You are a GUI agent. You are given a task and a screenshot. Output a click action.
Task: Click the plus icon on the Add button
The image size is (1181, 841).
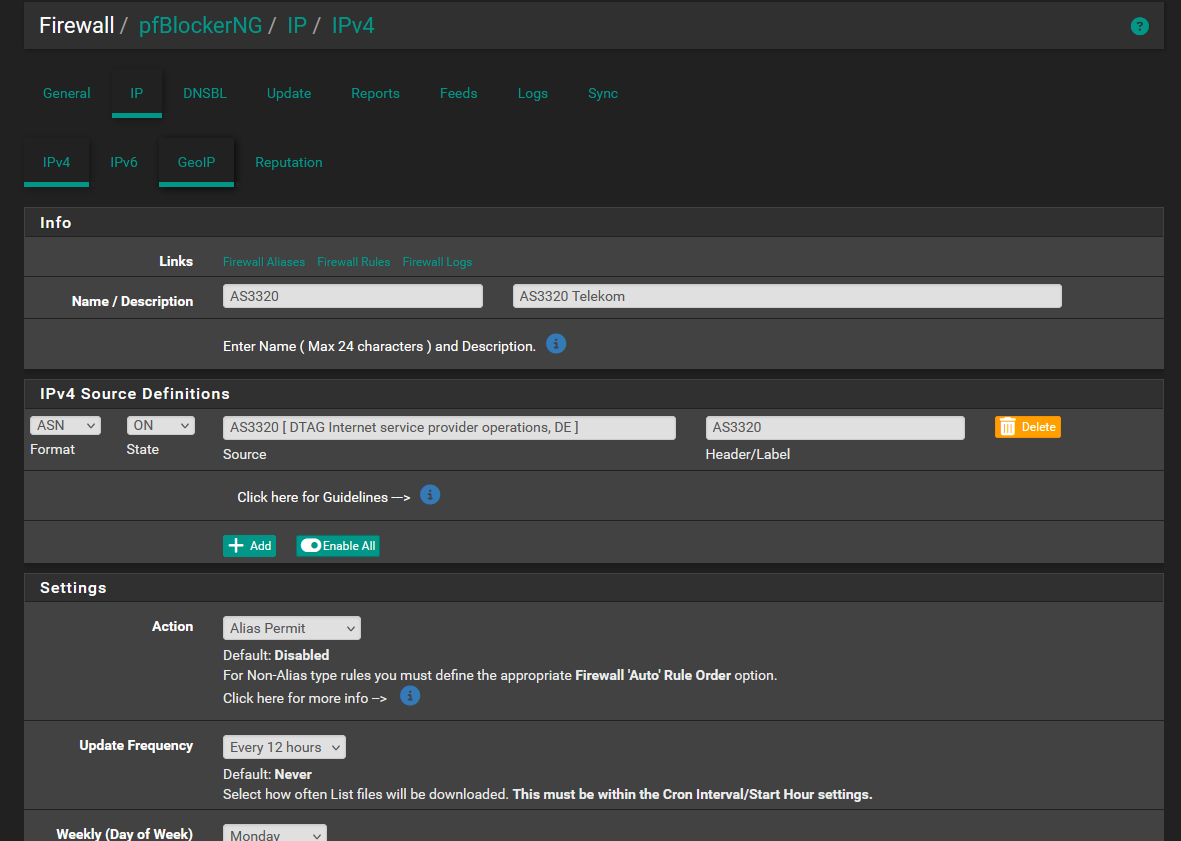pos(234,545)
